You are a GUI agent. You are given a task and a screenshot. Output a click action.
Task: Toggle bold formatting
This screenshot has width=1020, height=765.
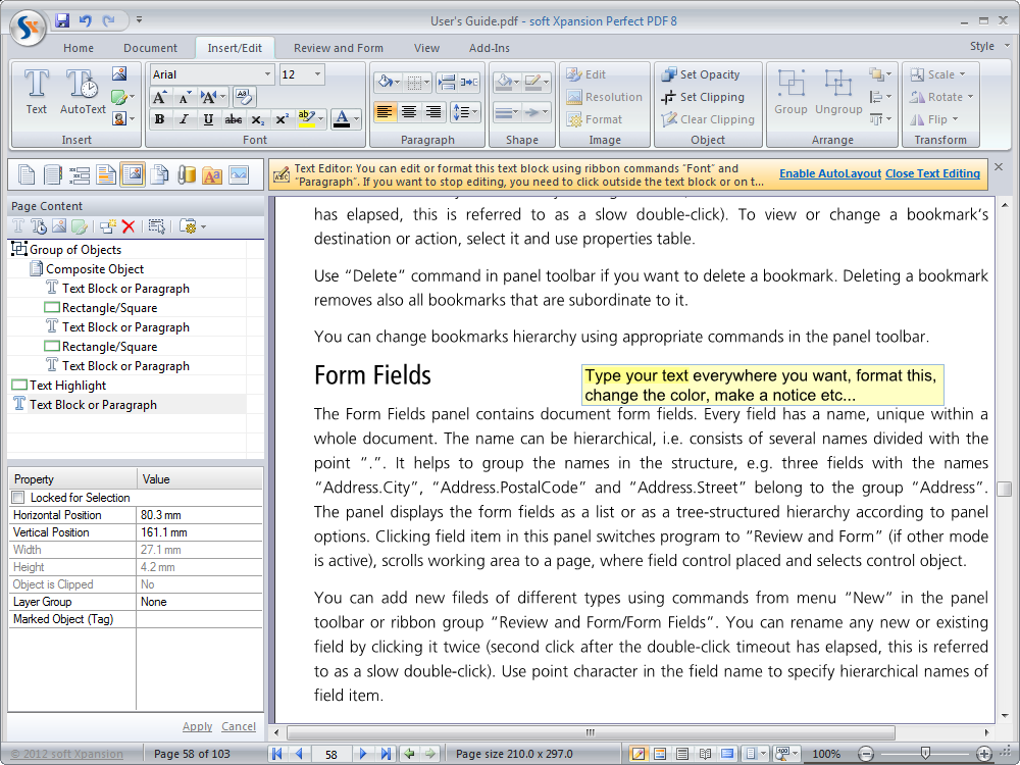[159, 120]
